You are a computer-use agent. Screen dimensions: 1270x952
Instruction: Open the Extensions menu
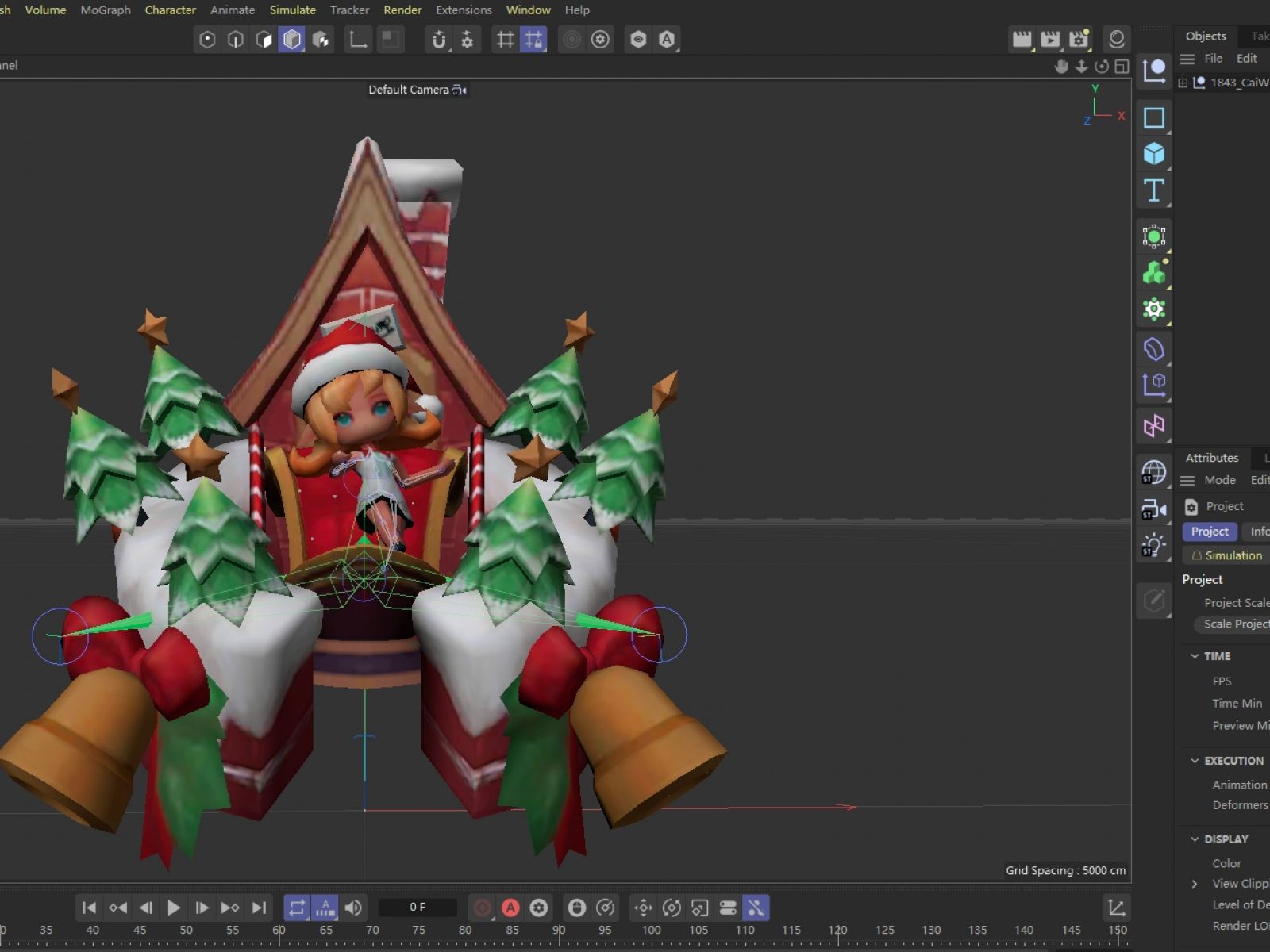click(464, 10)
